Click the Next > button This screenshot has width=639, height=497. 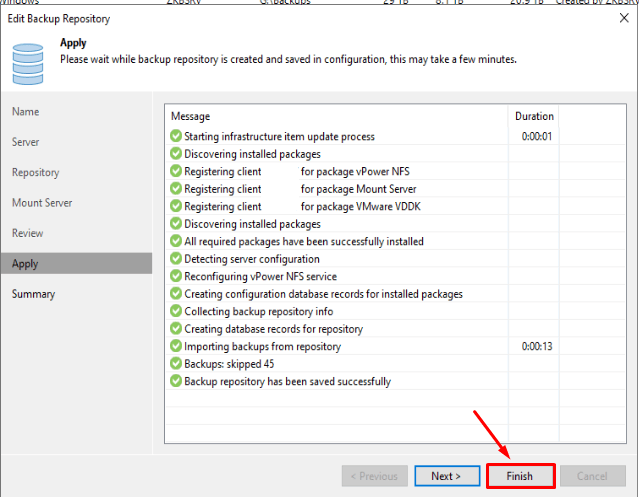tap(445, 476)
